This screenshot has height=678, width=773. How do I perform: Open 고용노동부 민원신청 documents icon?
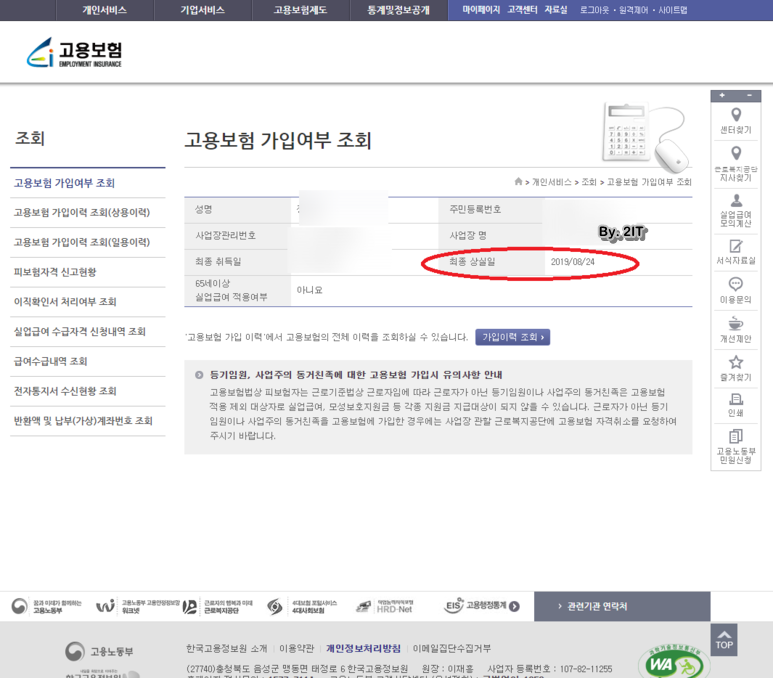736,436
